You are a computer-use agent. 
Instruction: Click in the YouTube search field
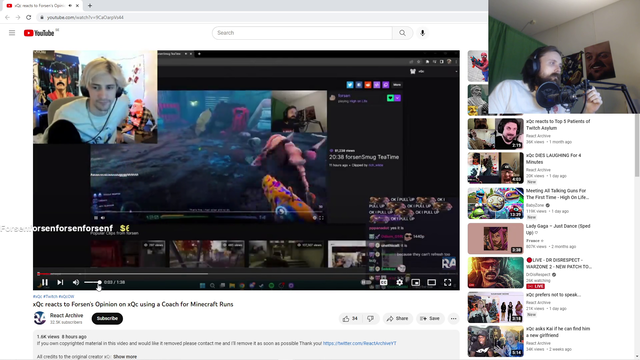point(302,33)
